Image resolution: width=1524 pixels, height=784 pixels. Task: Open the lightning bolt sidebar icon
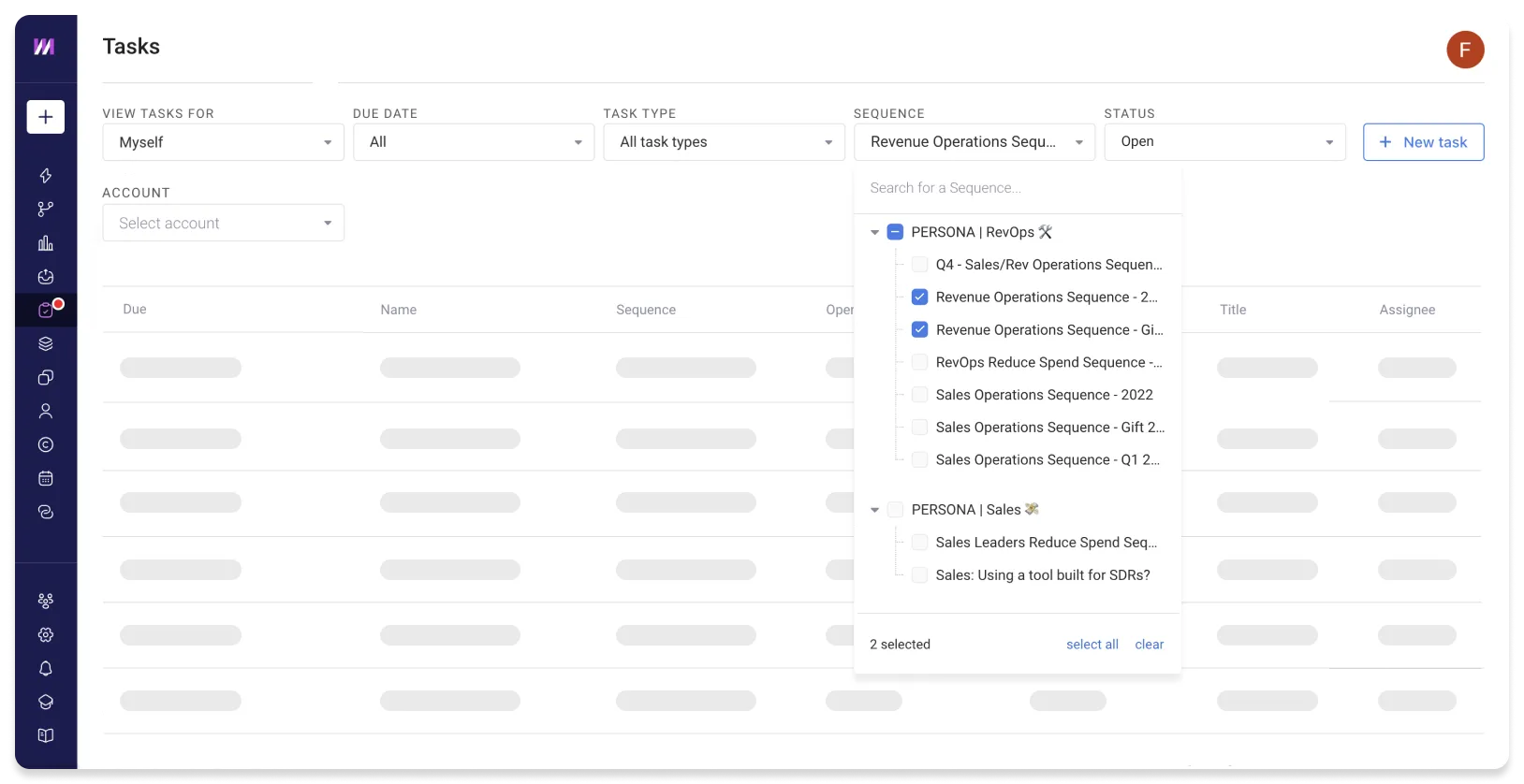point(45,176)
